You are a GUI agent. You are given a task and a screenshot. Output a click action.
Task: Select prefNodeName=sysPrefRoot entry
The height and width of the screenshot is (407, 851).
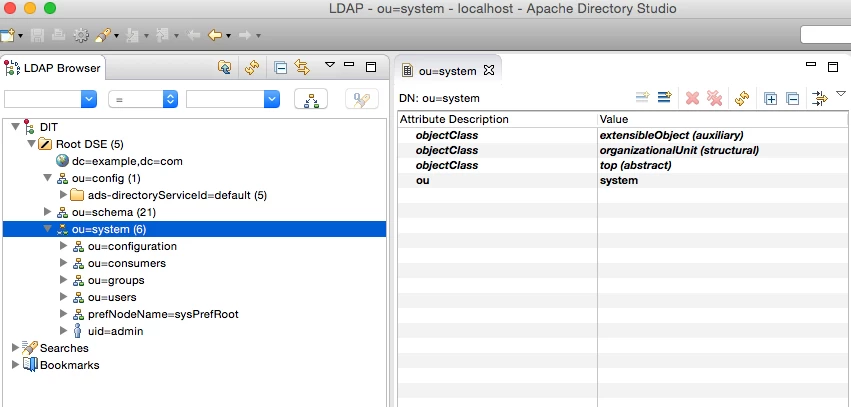pyautogui.click(x=163, y=314)
